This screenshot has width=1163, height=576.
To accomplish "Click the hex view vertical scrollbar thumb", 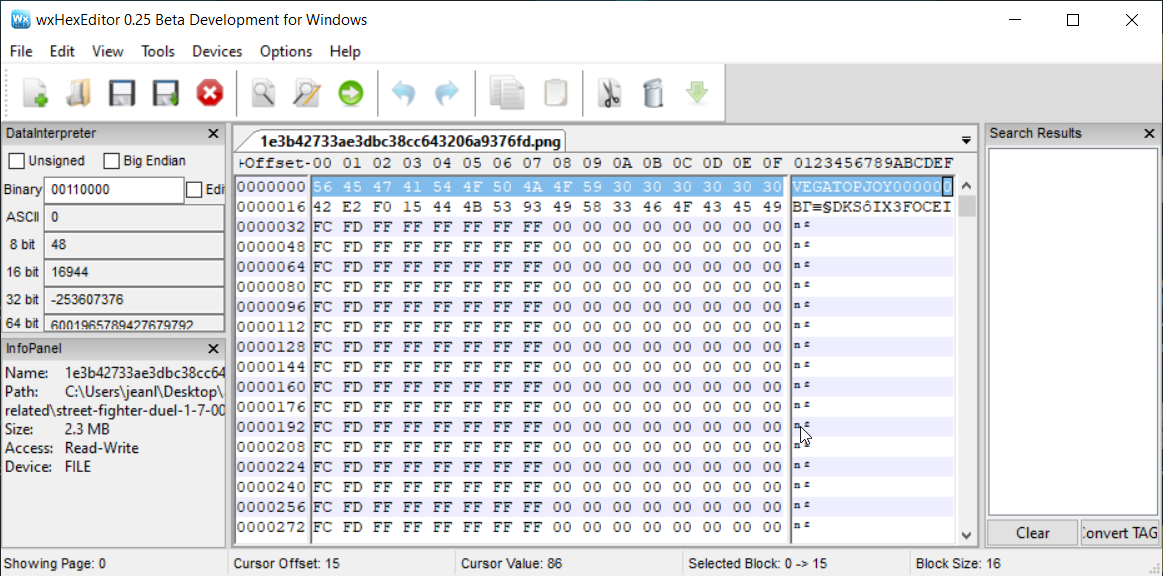I will [966, 206].
